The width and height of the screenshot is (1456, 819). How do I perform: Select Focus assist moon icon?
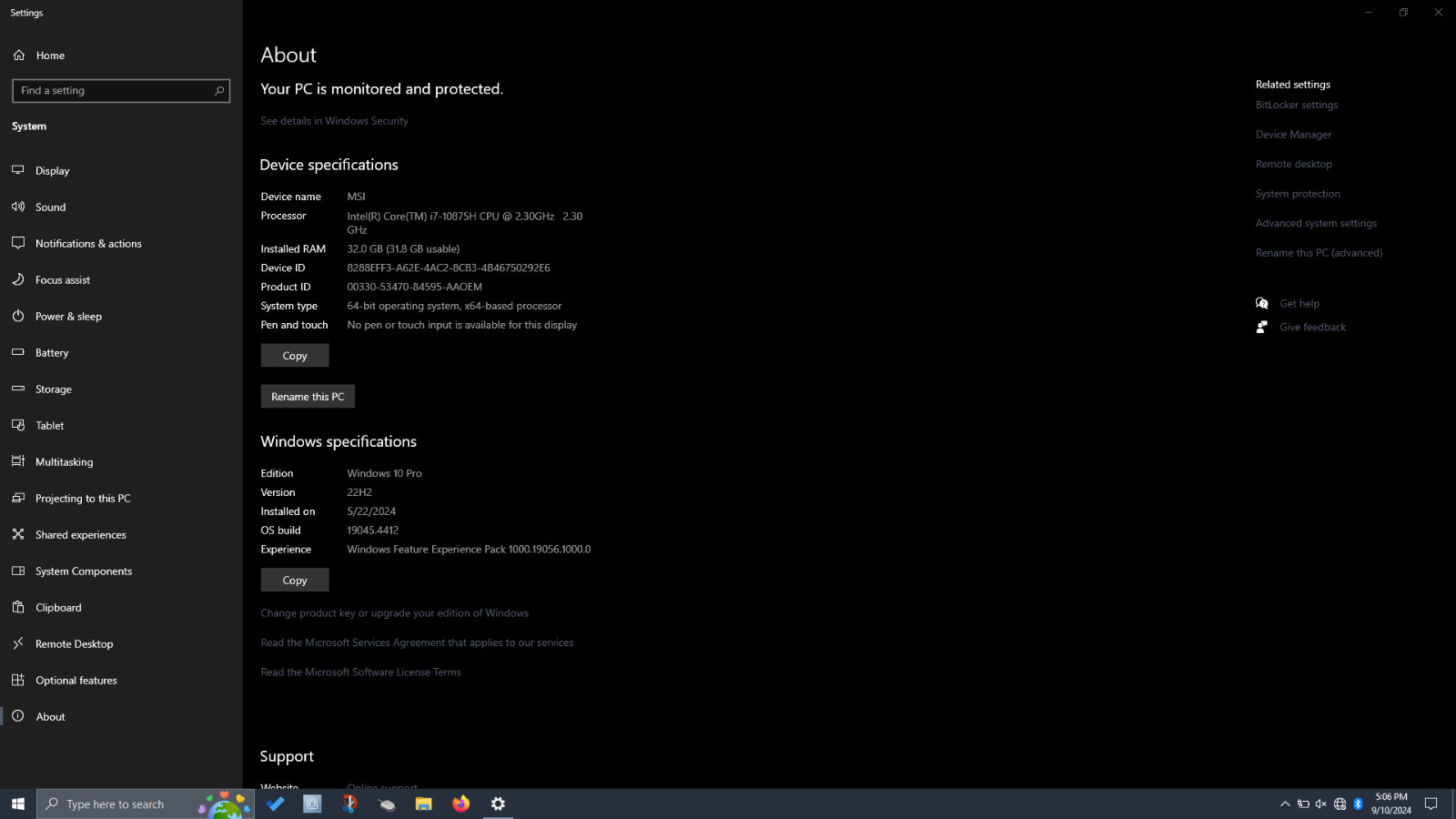point(18,279)
